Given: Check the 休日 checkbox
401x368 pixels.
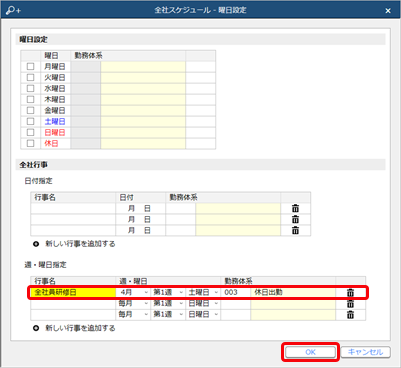Looking at the screenshot, I should coord(30,143).
